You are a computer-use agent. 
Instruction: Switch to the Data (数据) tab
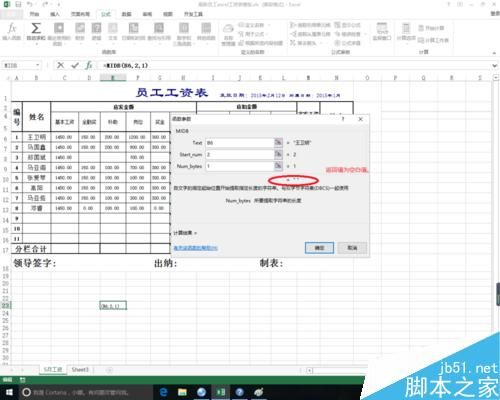(x=126, y=14)
